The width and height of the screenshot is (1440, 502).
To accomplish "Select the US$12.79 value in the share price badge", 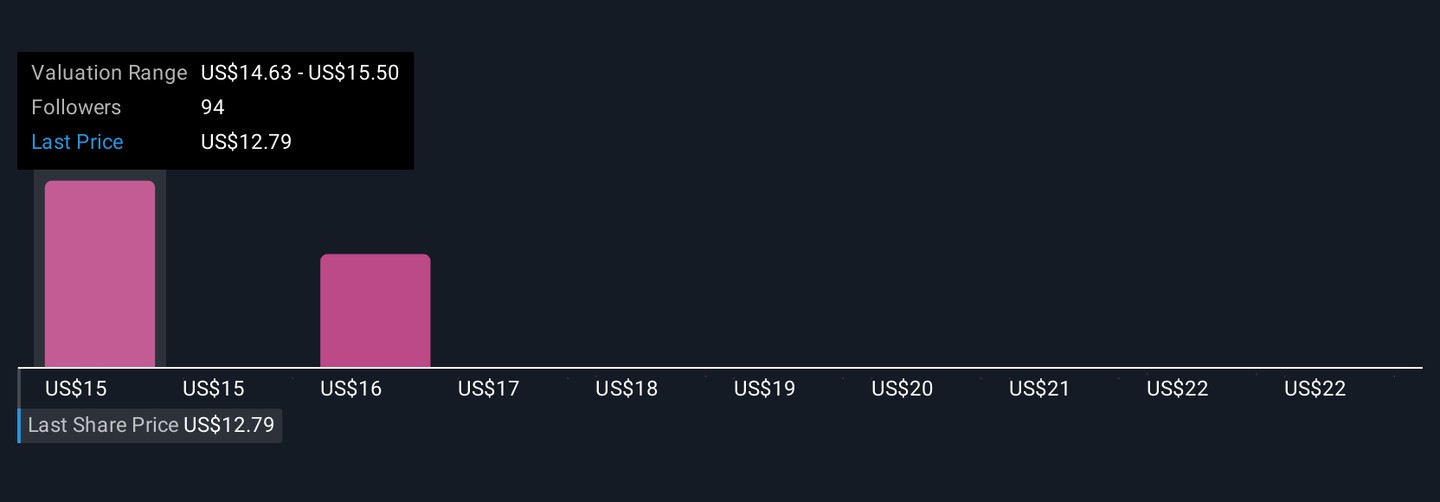I will coord(229,425).
